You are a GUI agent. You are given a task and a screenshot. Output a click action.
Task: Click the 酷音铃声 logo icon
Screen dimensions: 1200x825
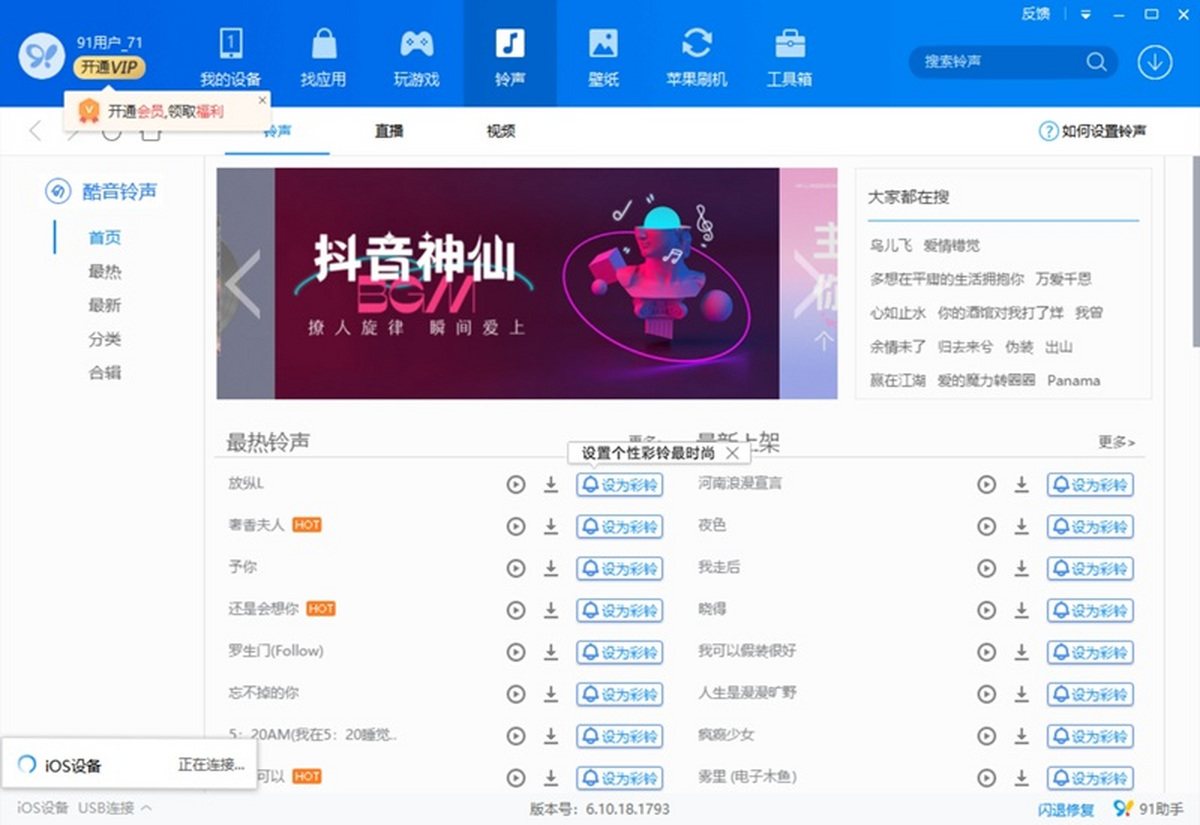click(58, 191)
